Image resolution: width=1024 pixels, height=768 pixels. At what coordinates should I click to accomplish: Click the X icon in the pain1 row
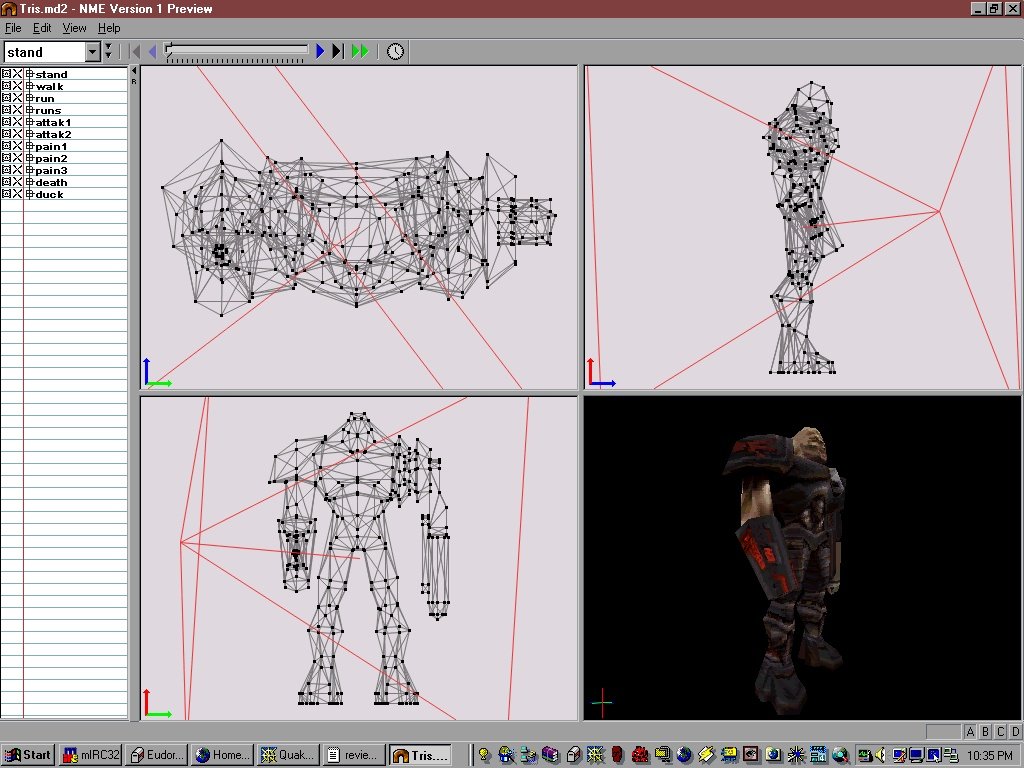pyautogui.click(x=18, y=146)
